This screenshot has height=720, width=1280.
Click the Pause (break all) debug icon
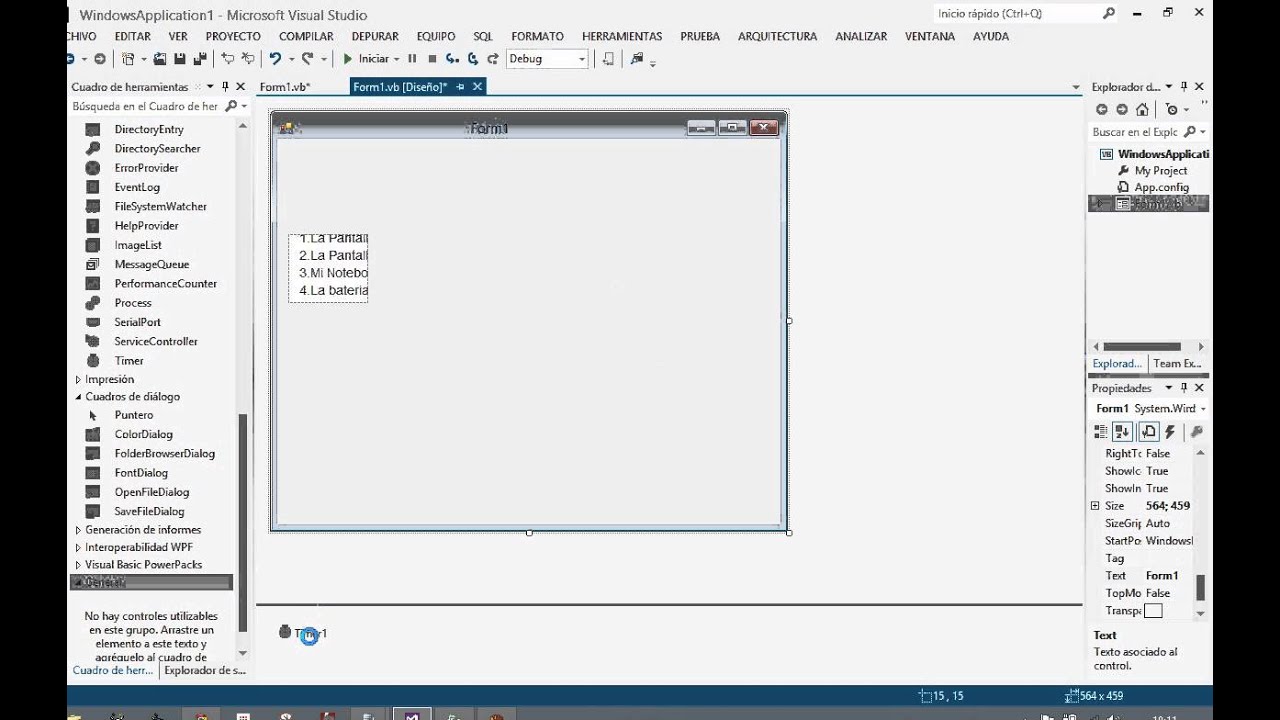[412, 59]
